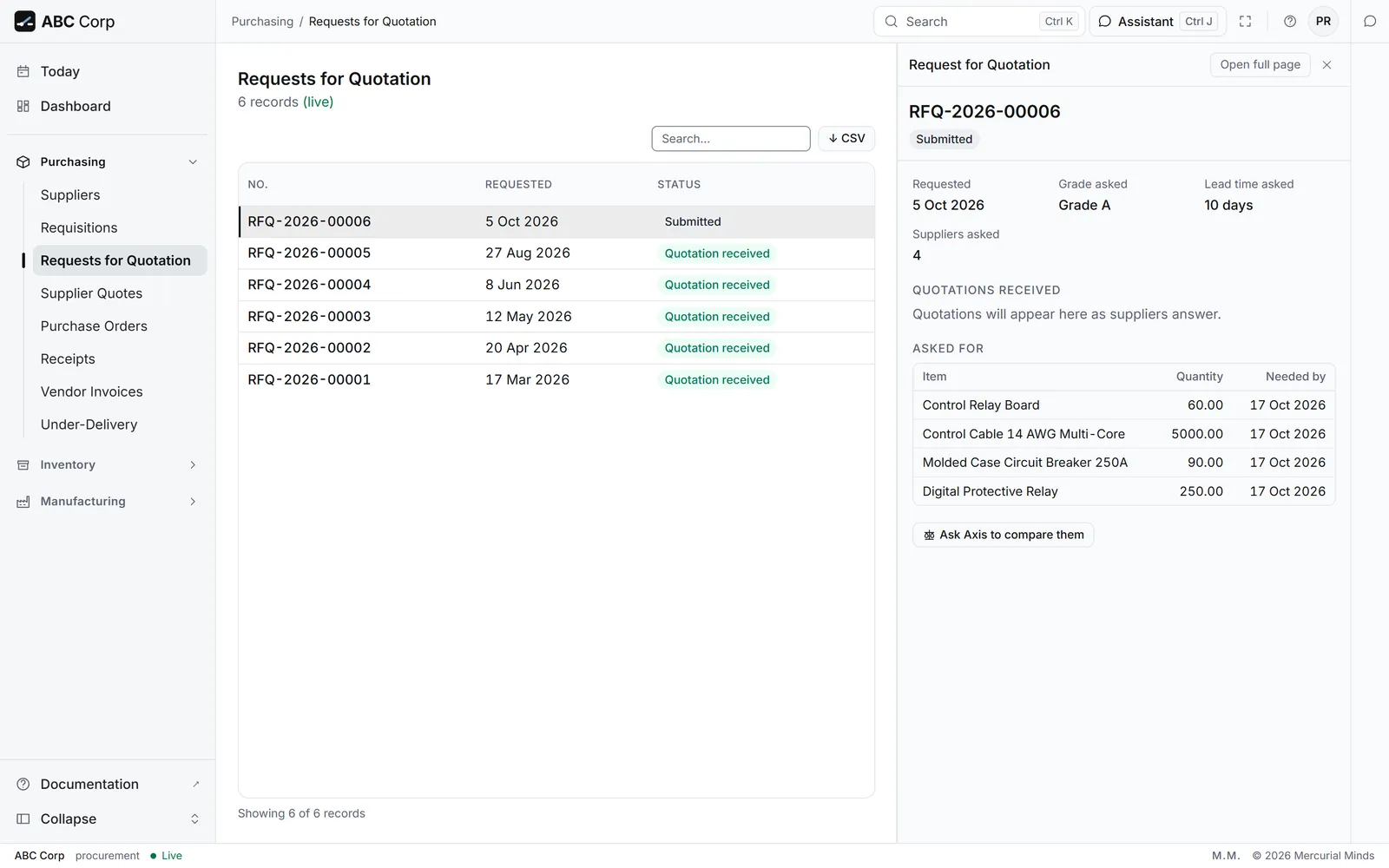Click the ABC Corp logo icon
Screen dimensions: 1389x868
(x=24, y=22)
